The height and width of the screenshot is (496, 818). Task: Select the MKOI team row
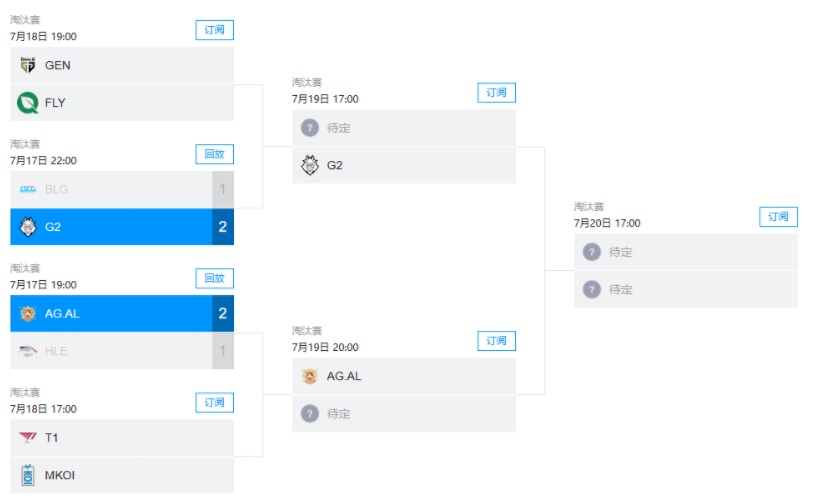click(122, 475)
